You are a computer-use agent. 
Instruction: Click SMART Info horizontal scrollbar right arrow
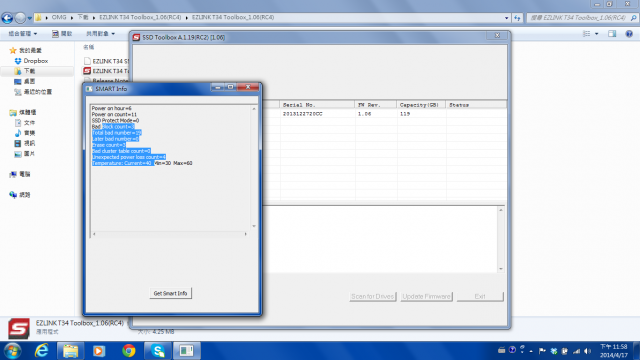(x=246, y=234)
